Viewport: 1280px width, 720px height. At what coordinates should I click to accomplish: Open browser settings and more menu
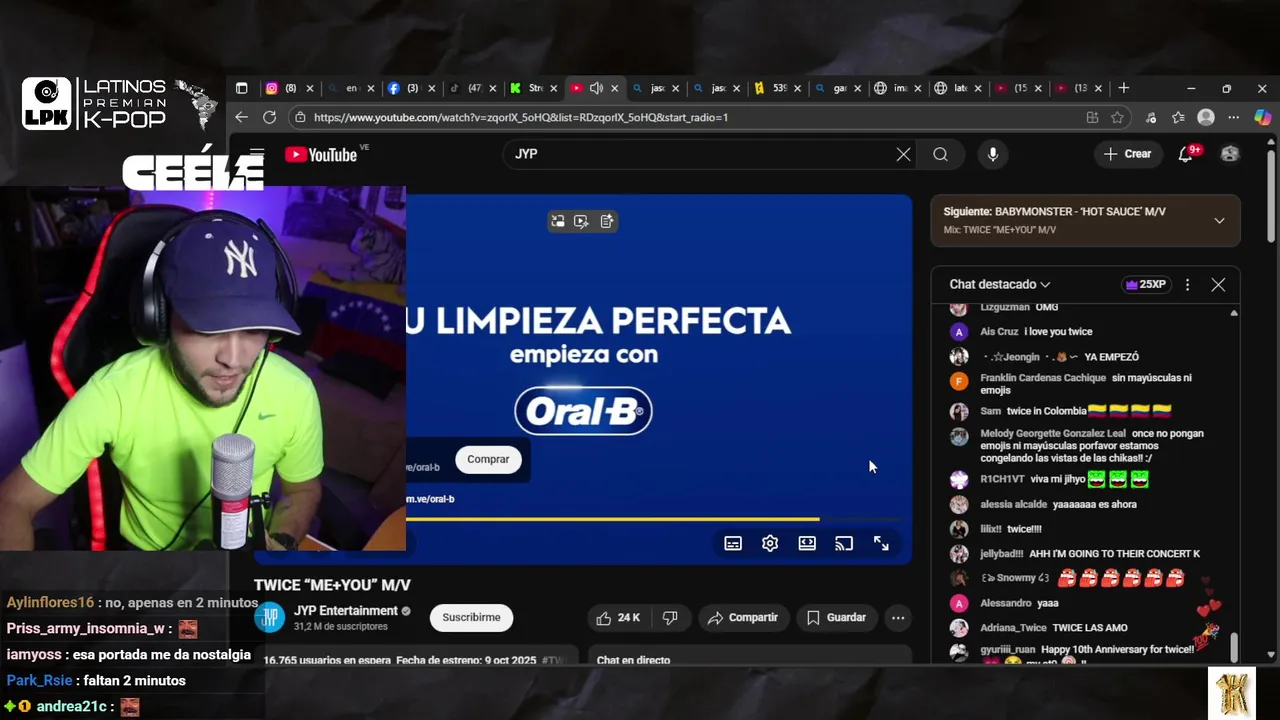pyautogui.click(x=1234, y=117)
